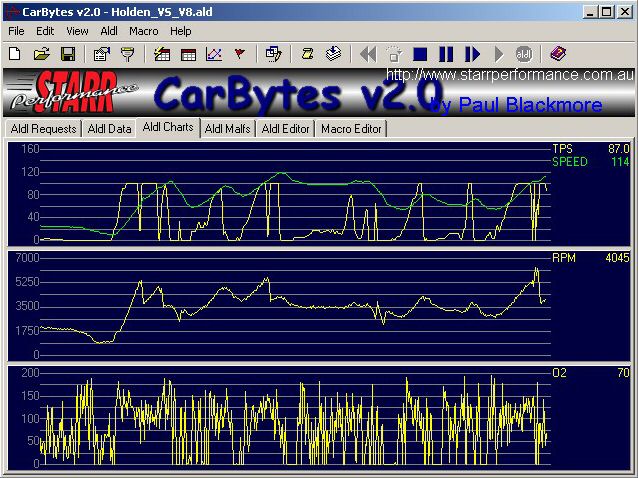Viewport: 638px width, 478px height.
Task: Click the red flag malfunctions icon
Action: [x=240, y=54]
